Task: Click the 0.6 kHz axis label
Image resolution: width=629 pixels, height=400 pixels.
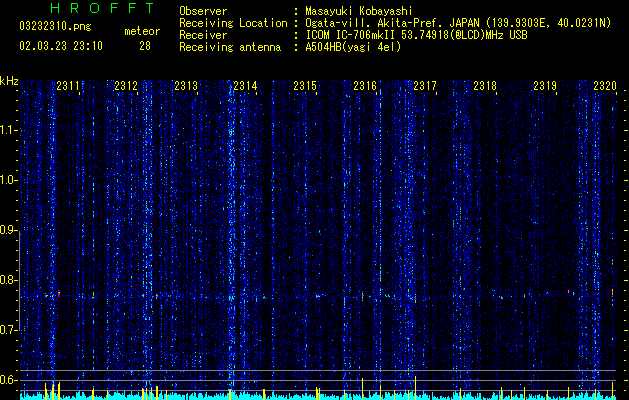Action: coord(8,380)
